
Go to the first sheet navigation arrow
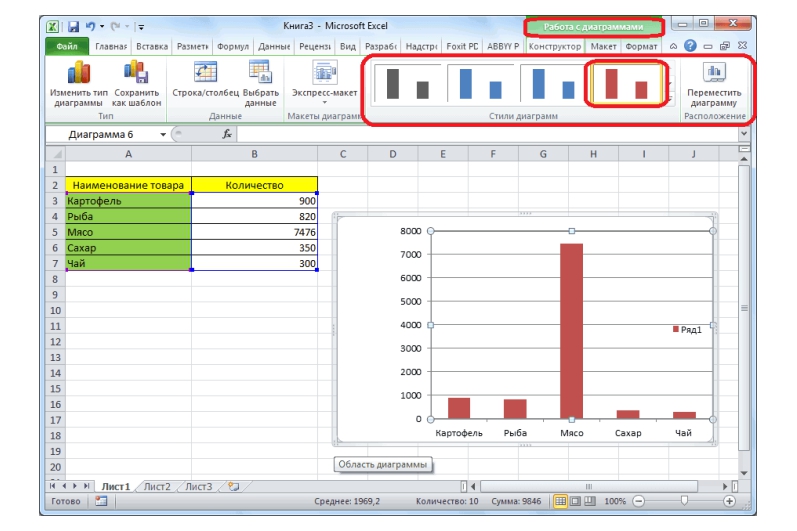coord(52,486)
